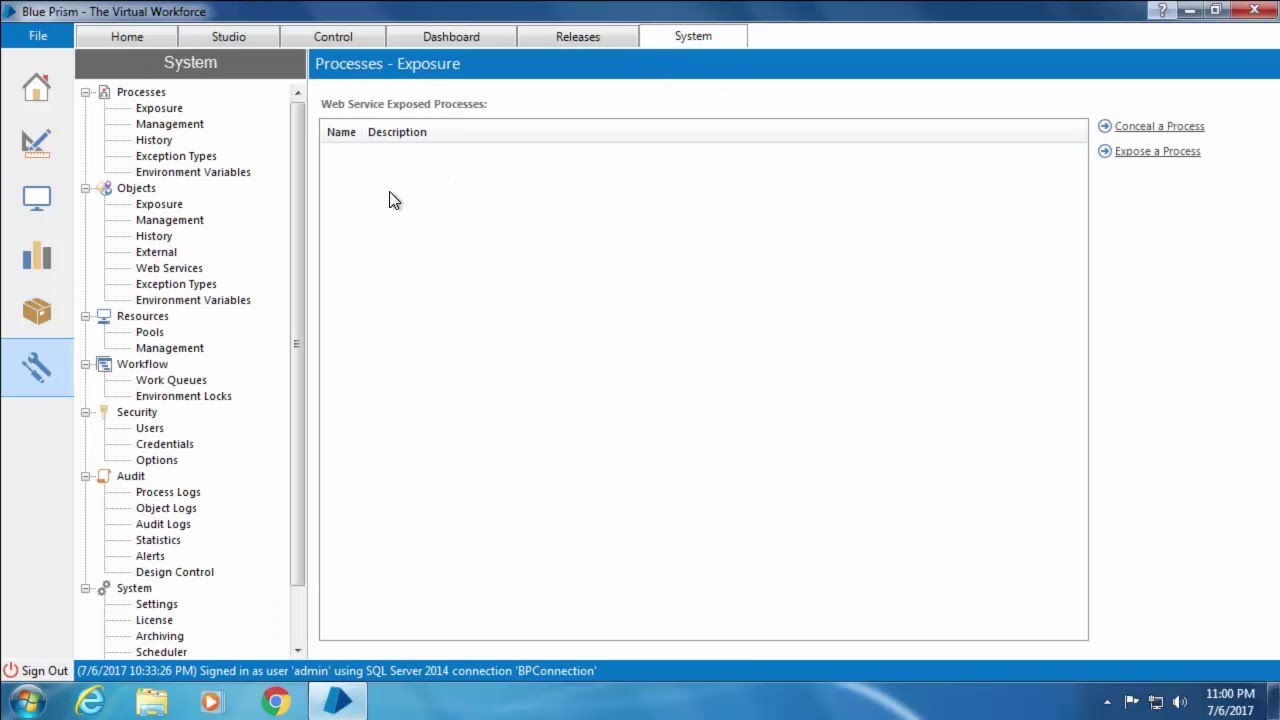Collapse the Resources tree node
Viewport: 1280px width, 720px height.
[86, 316]
